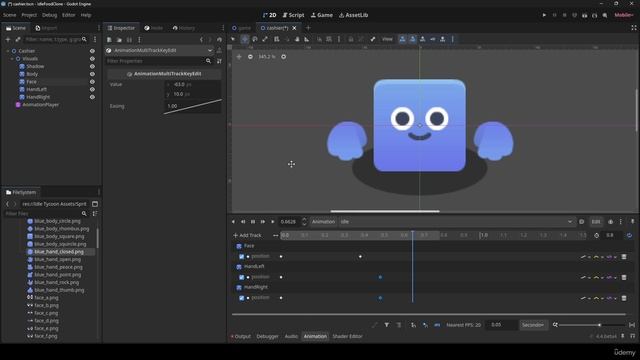Zoom in the viewport with plus icon
640x360 pixels.
[x=283, y=57]
